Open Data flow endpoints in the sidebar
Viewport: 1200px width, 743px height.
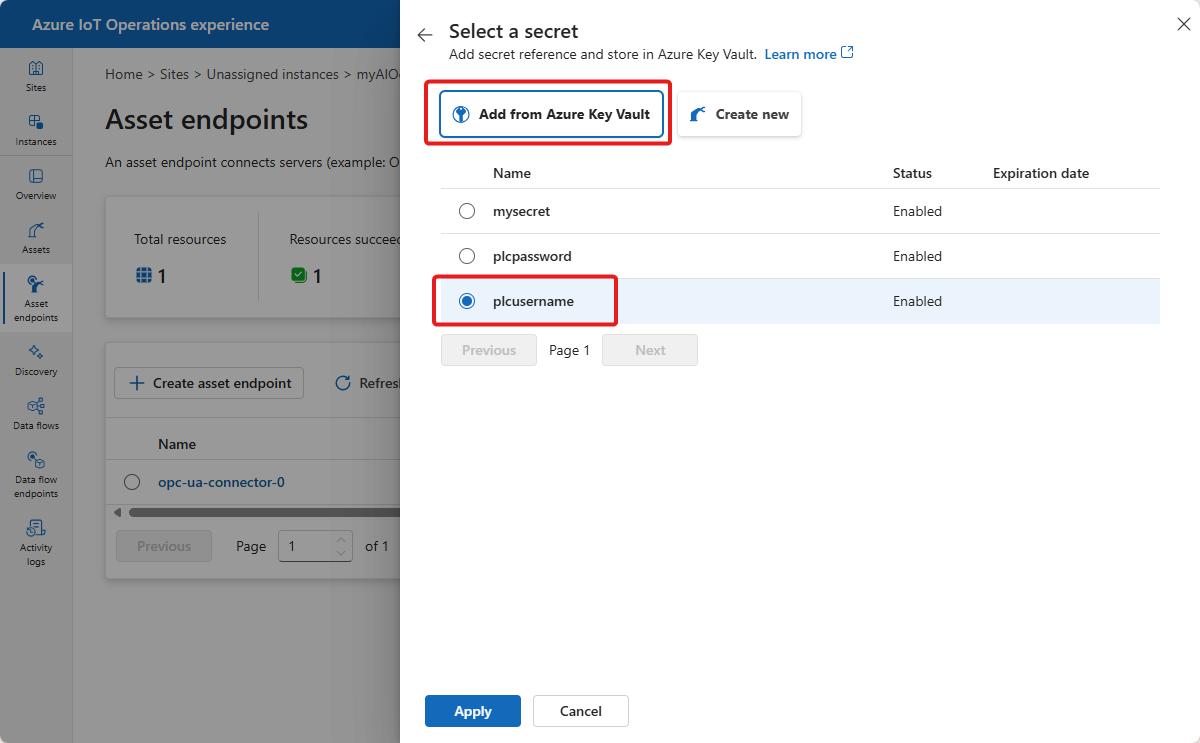point(36,474)
